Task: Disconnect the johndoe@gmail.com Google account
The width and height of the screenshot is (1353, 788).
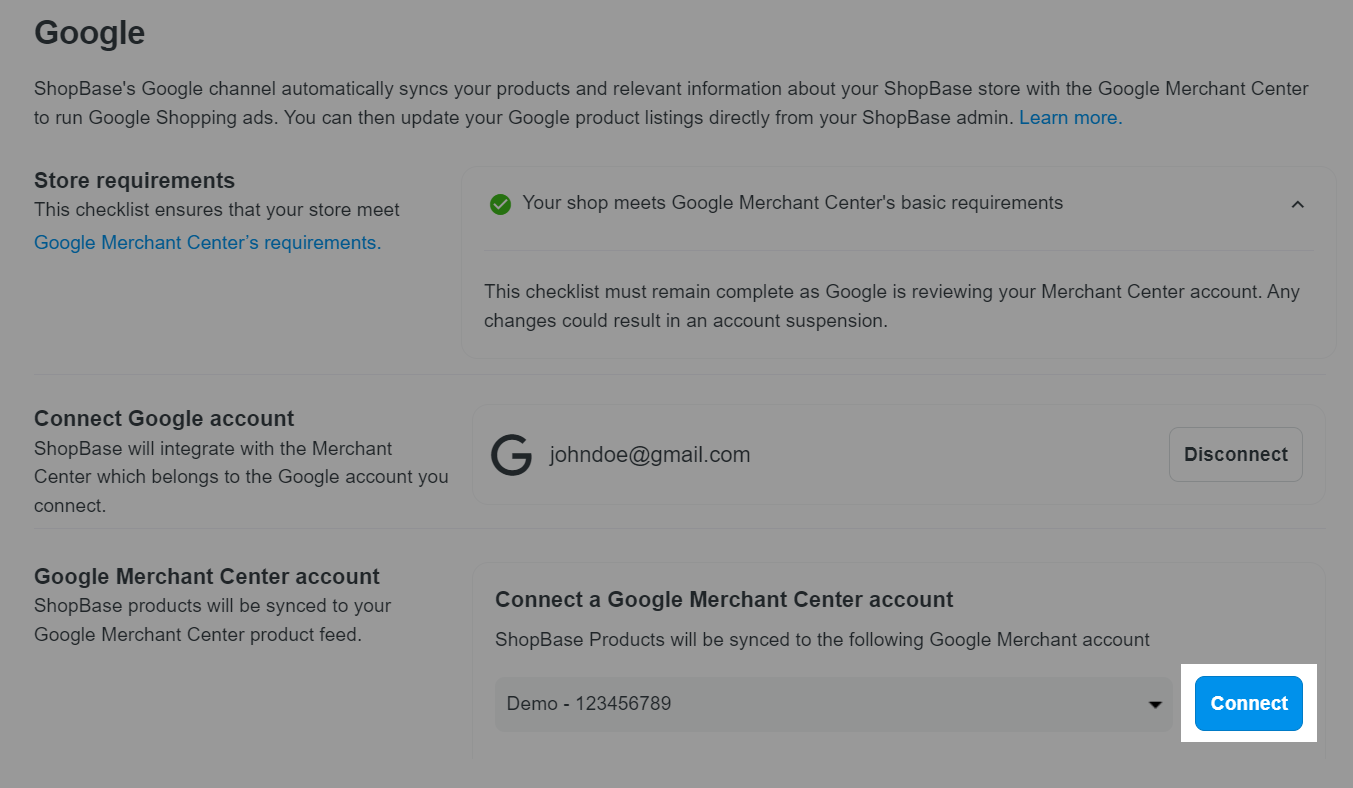Action: [1235, 454]
